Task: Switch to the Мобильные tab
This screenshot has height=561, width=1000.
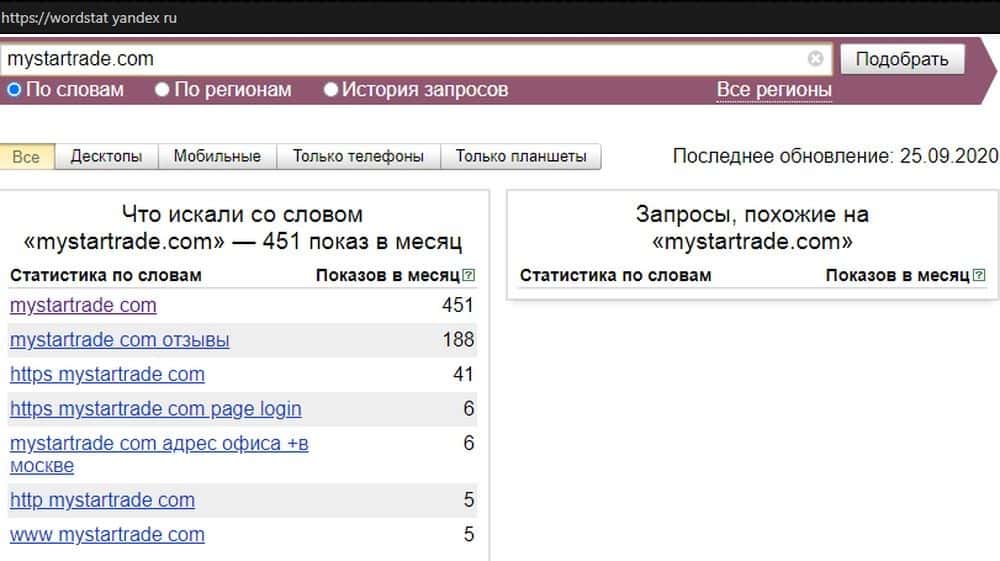Action: [x=217, y=157]
